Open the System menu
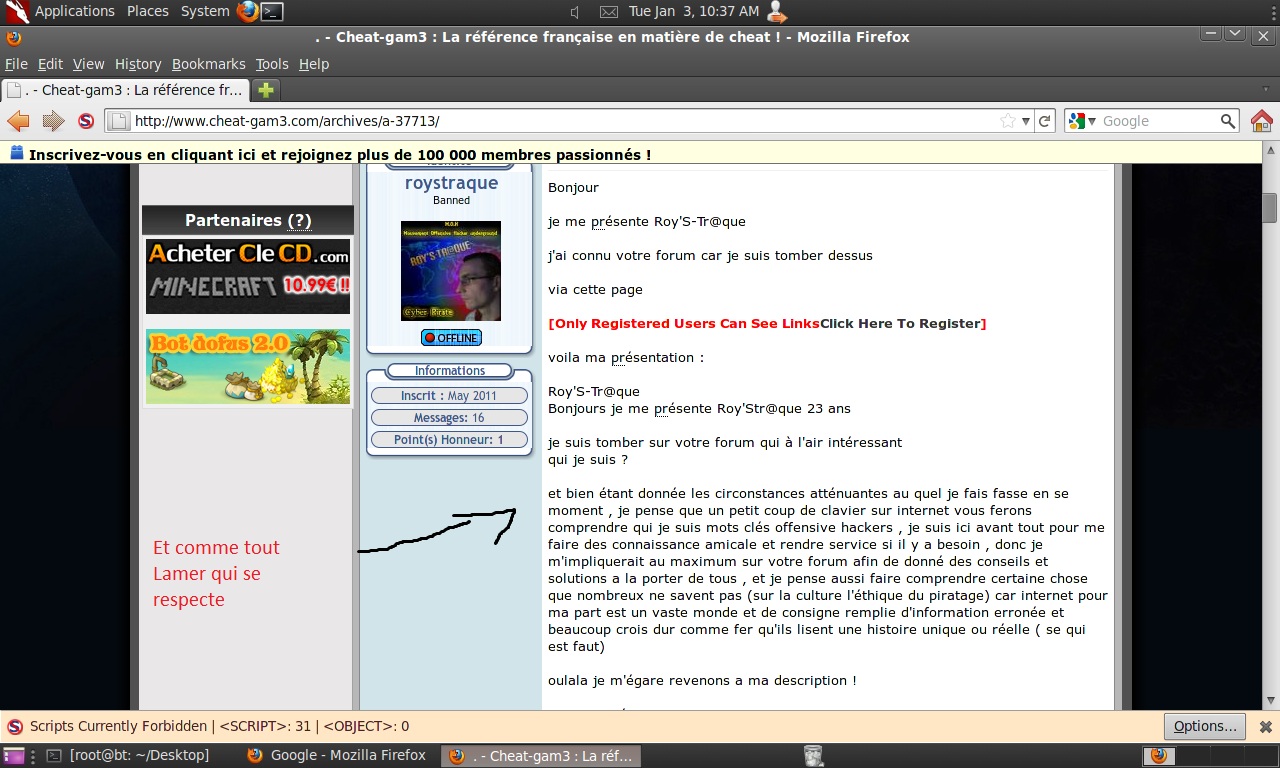This screenshot has width=1280, height=768. pos(205,12)
